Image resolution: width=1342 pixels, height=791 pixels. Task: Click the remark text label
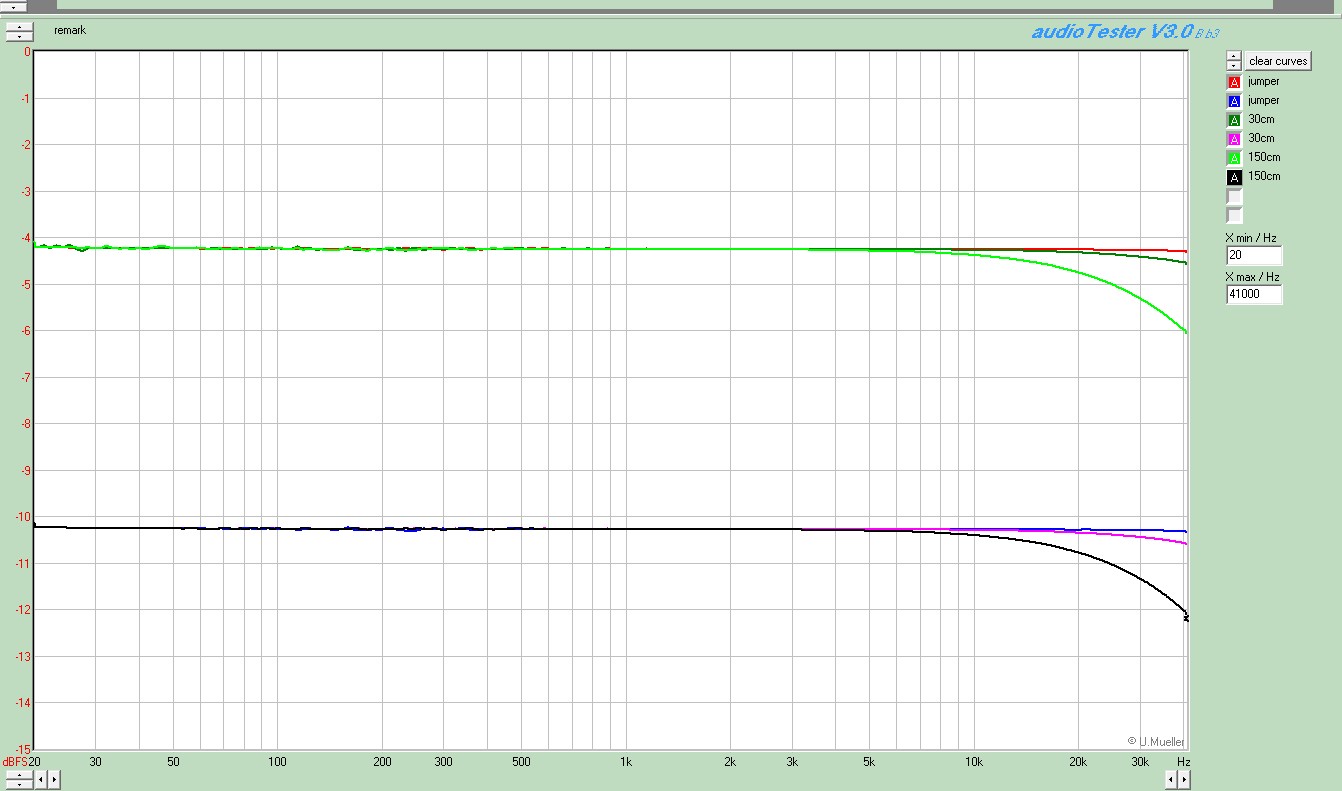pyautogui.click(x=70, y=31)
